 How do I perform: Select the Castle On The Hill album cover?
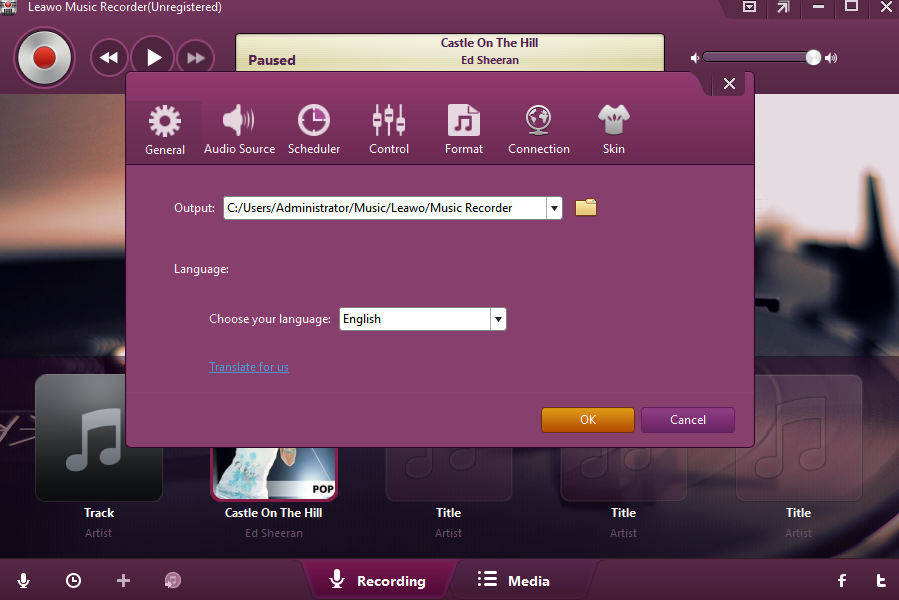pos(274,473)
